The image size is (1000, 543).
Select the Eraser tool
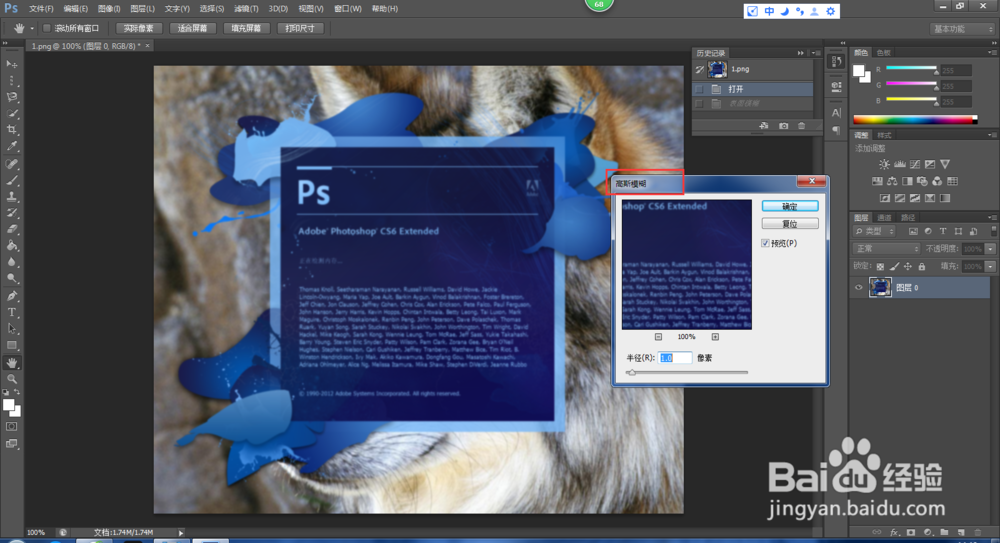coord(12,230)
